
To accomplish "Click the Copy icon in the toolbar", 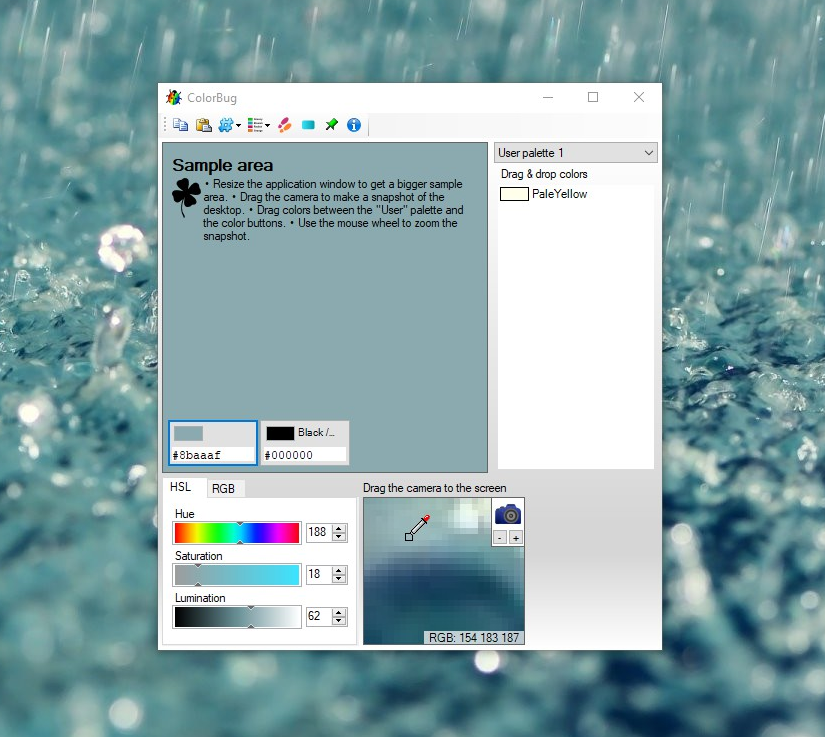I will tap(180, 125).
